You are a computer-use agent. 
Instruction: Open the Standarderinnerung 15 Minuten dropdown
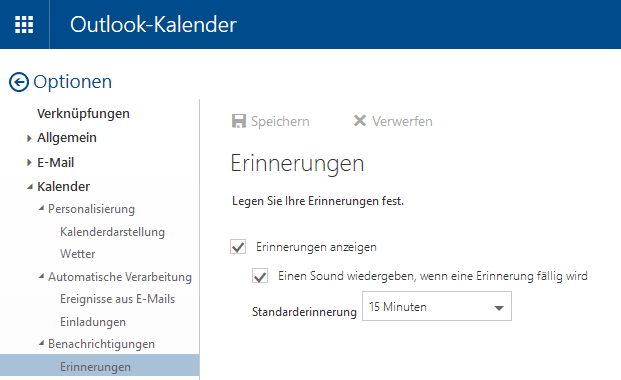(x=437, y=306)
